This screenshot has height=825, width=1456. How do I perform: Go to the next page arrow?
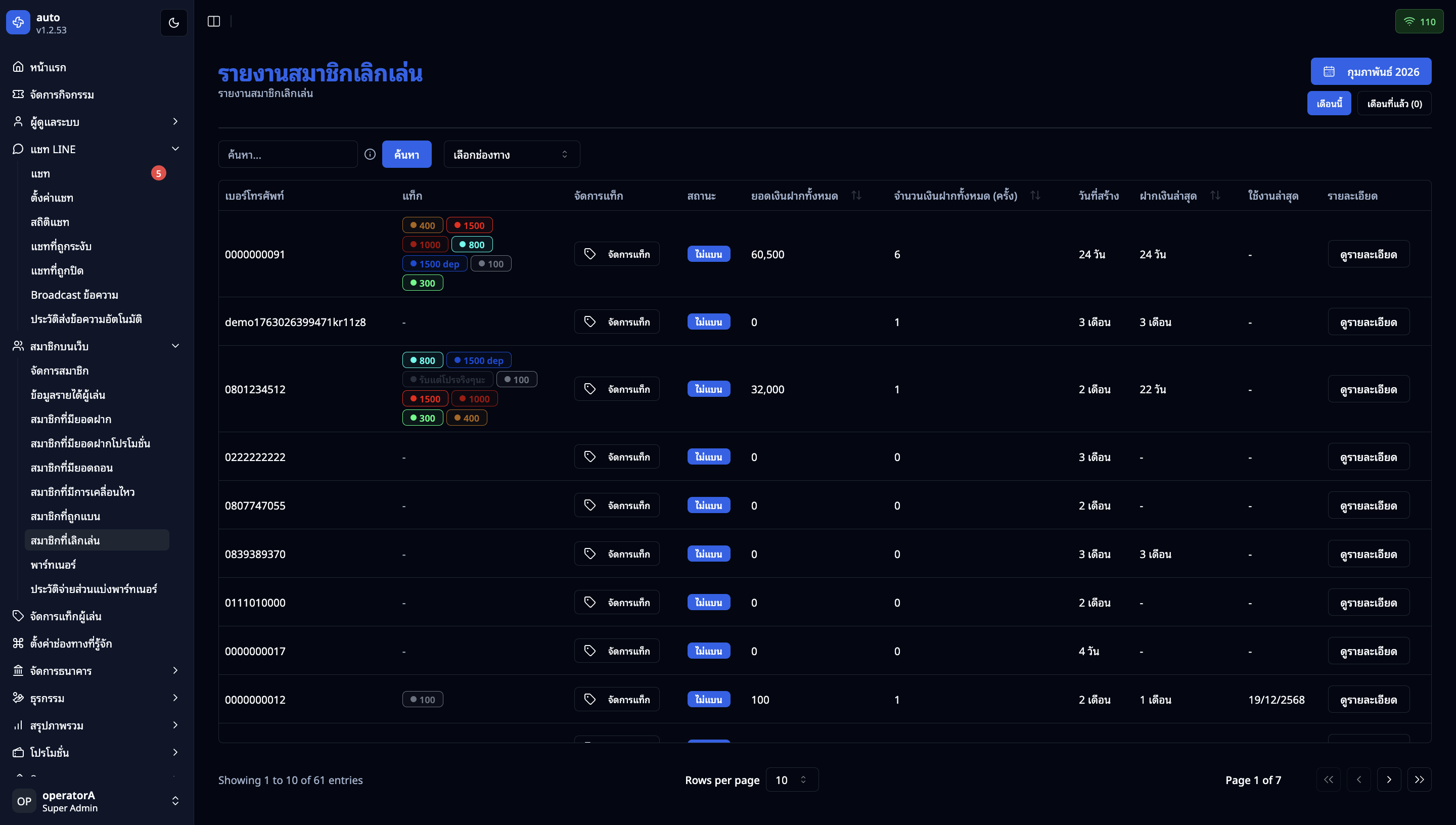click(1389, 780)
